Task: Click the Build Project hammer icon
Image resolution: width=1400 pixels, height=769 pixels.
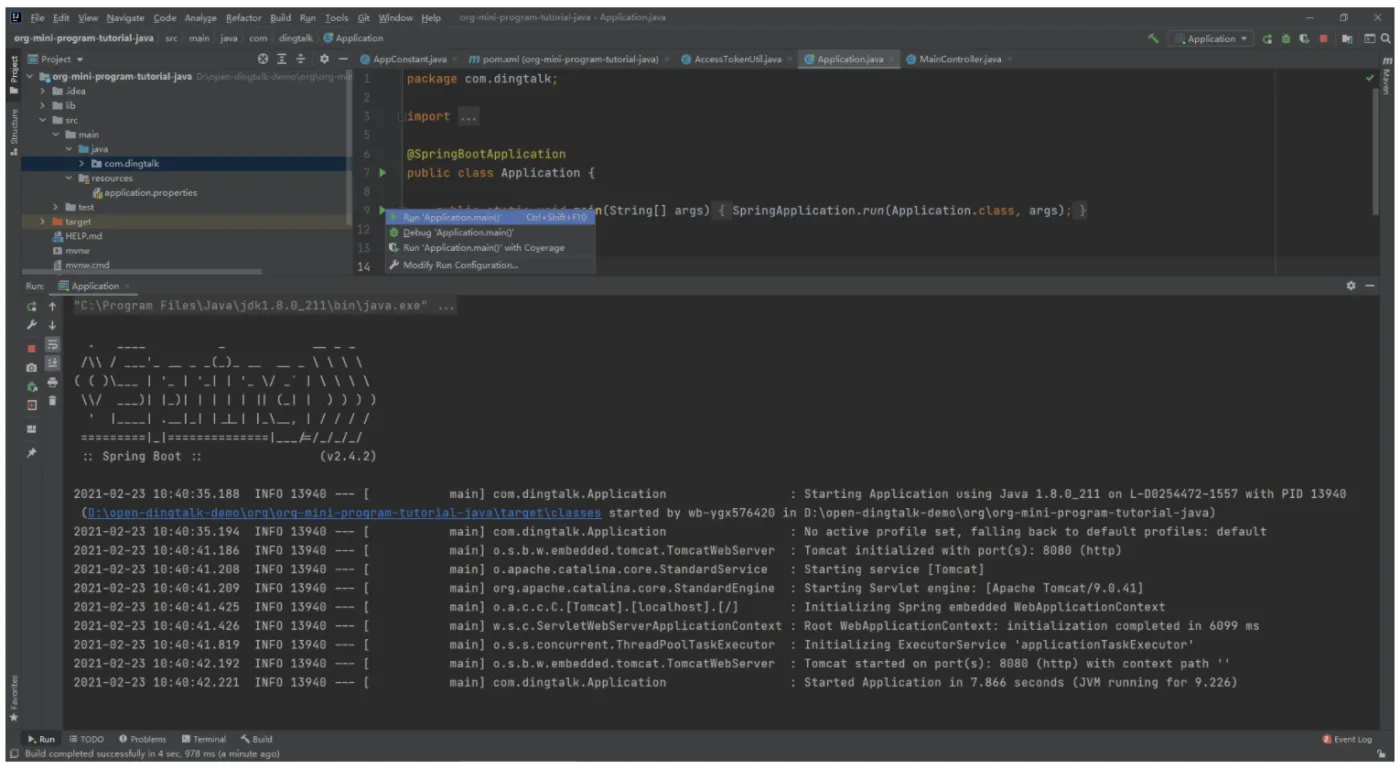Action: click(1154, 38)
